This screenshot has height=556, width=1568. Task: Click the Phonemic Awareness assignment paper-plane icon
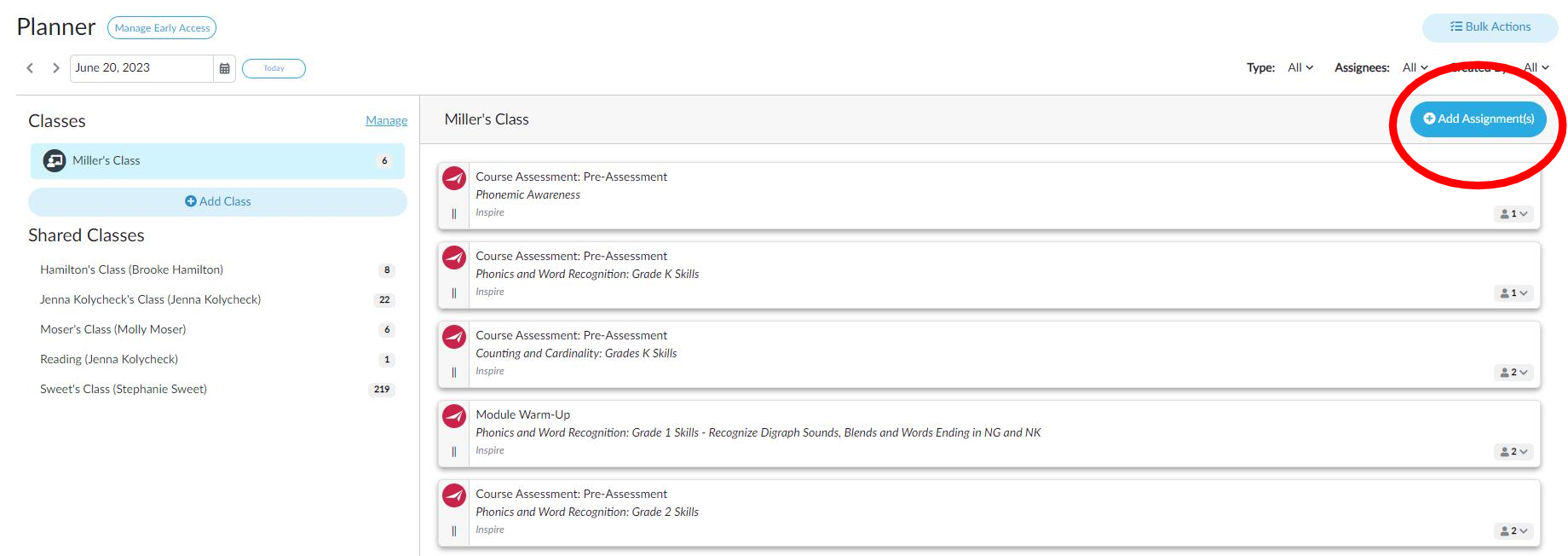454,178
